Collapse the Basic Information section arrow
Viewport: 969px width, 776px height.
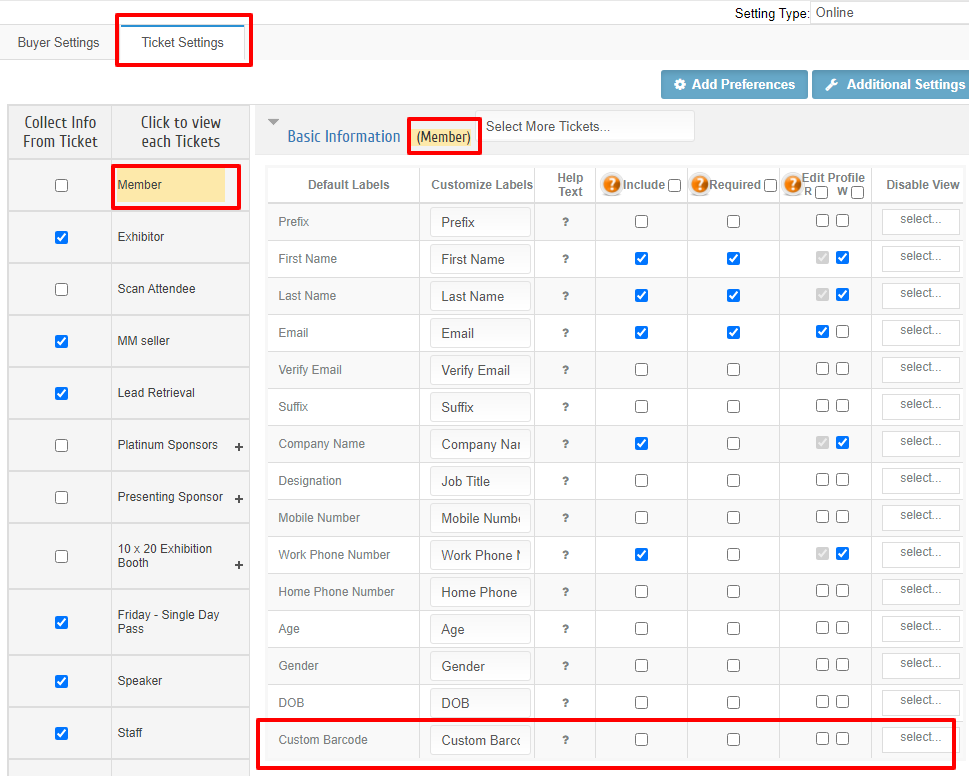[273, 122]
